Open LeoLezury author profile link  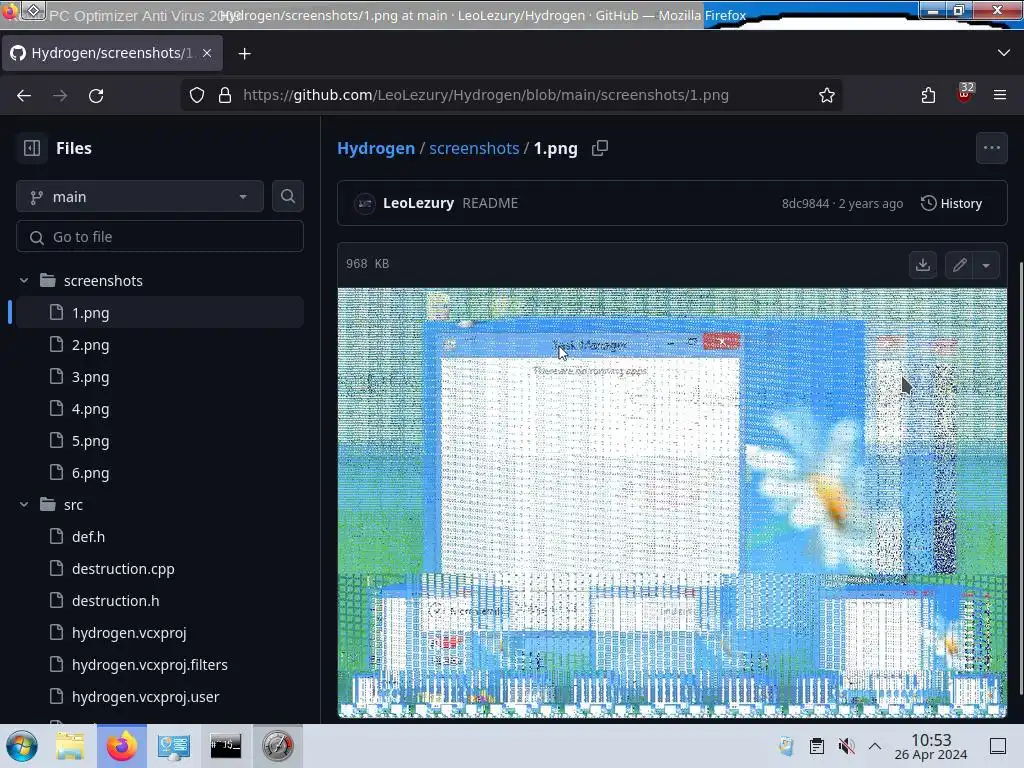(418, 203)
